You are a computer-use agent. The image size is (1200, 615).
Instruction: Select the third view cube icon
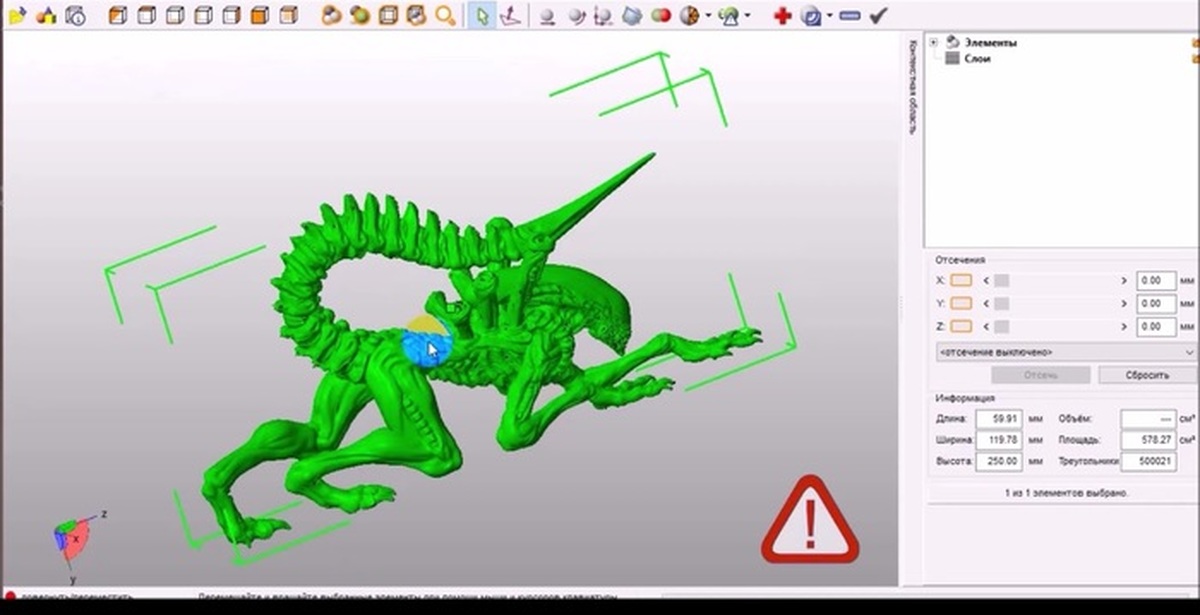pyautogui.click(x=175, y=15)
